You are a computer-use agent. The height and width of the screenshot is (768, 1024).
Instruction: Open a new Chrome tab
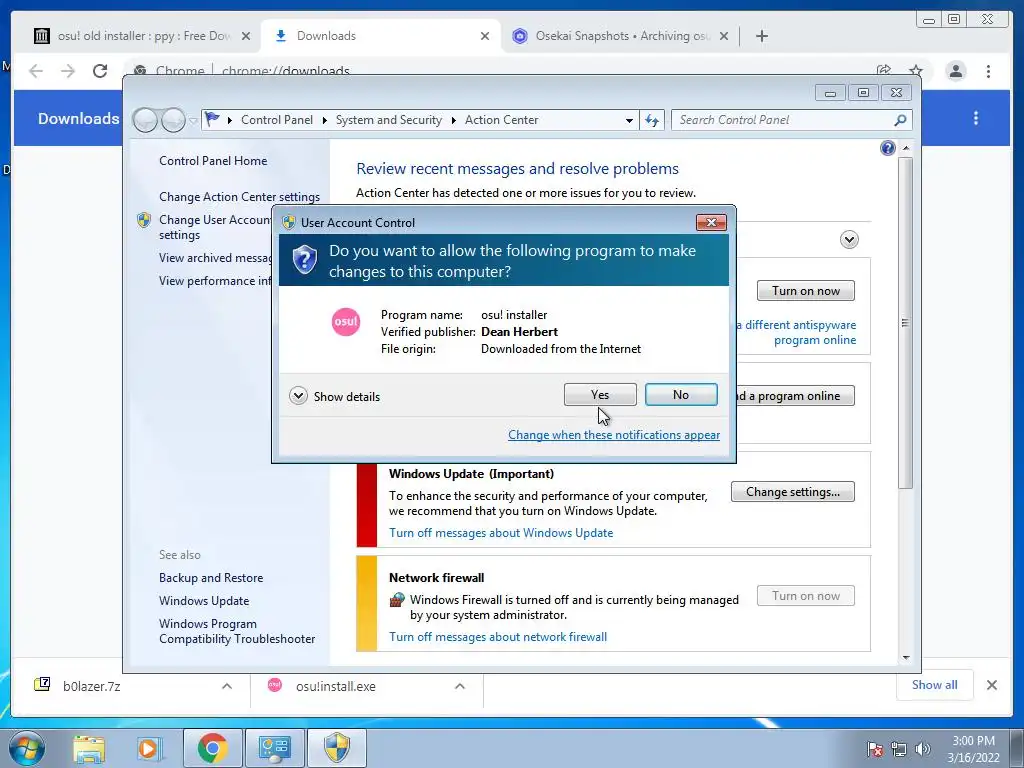(761, 36)
